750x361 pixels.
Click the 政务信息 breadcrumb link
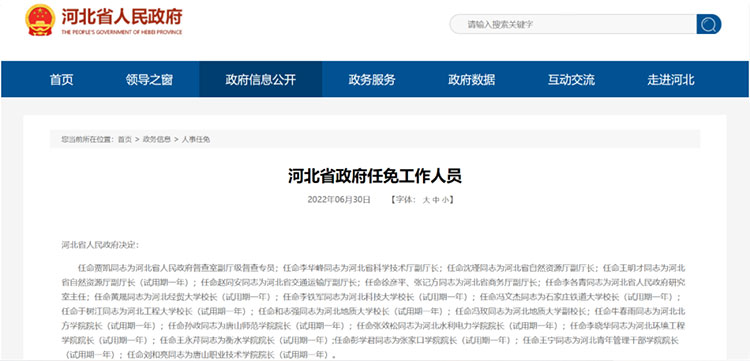(x=156, y=140)
